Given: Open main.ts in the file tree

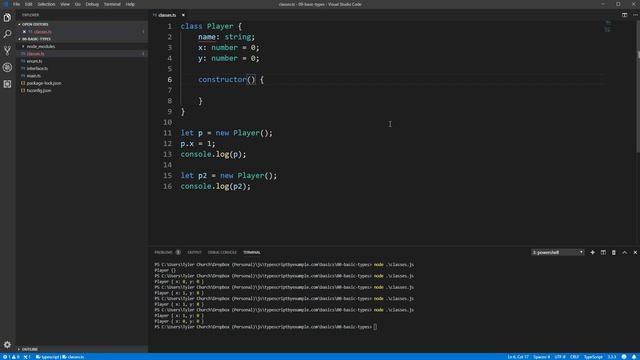Looking at the screenshot, I should coord(34,76).
